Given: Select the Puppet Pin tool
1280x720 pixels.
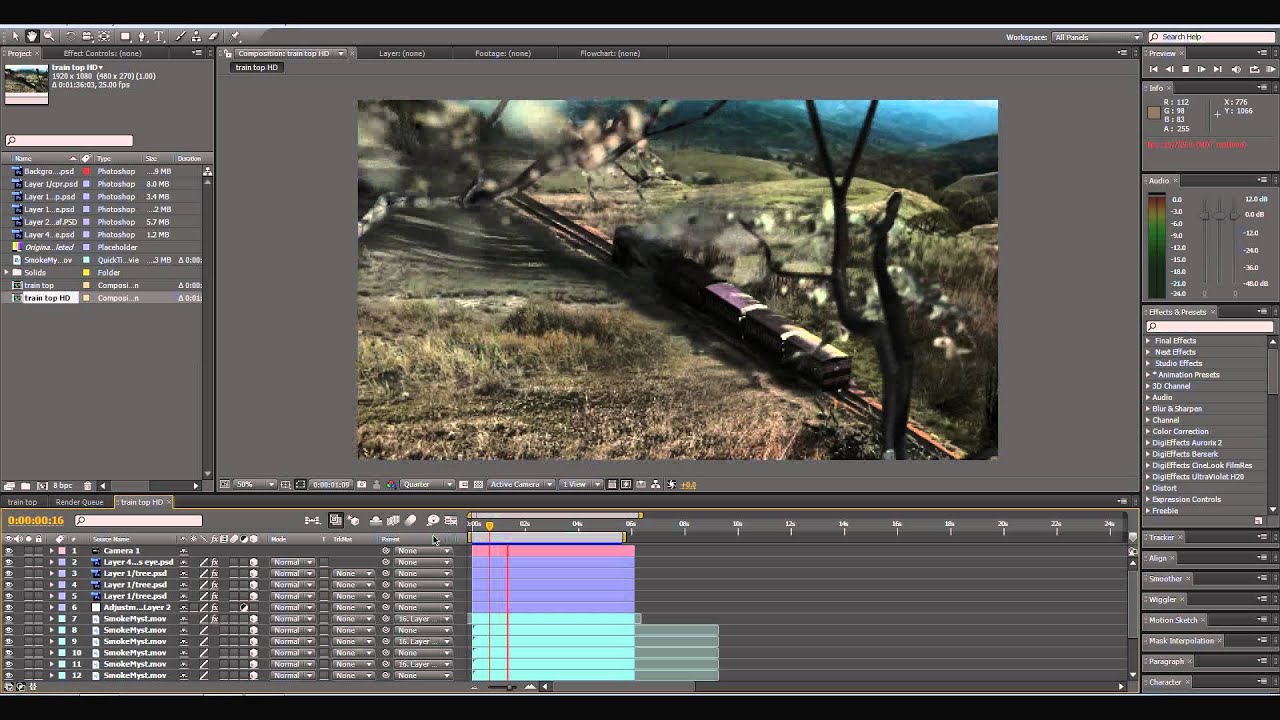Looking at the screenshot, I should point(235,36).
